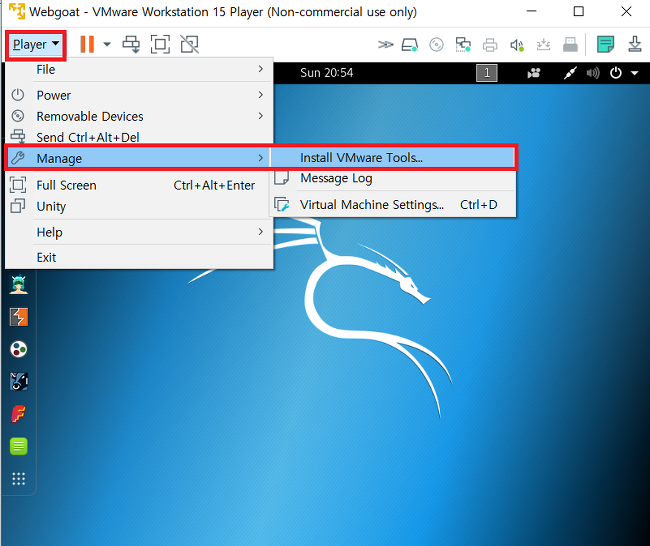Select Unity in the Player menu
The width and height of the screenshot is (650, 546).
click(139, 206)
